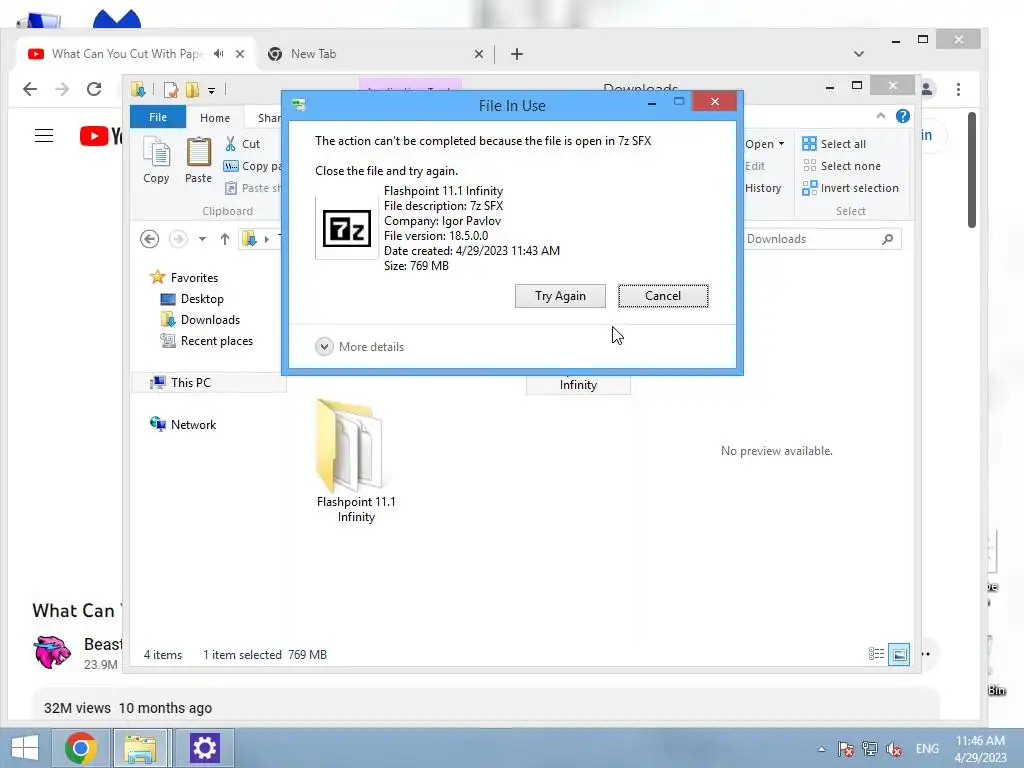
Task: Select Recent places in navigation pane
Action: click(x=206, y=340)
